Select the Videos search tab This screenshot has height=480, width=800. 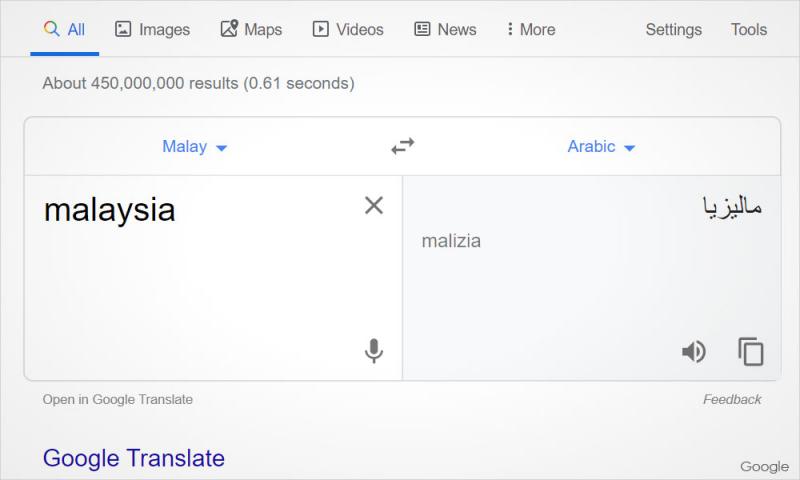[348, 29]
